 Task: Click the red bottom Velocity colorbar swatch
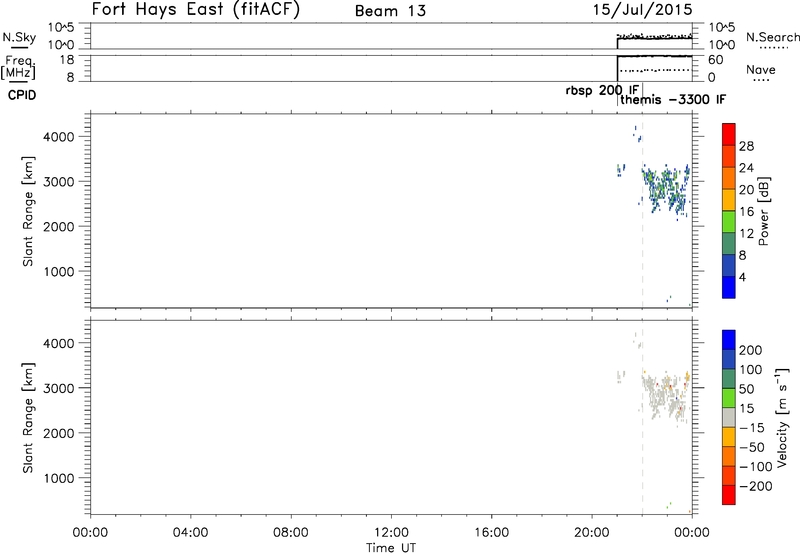[729, 495]
